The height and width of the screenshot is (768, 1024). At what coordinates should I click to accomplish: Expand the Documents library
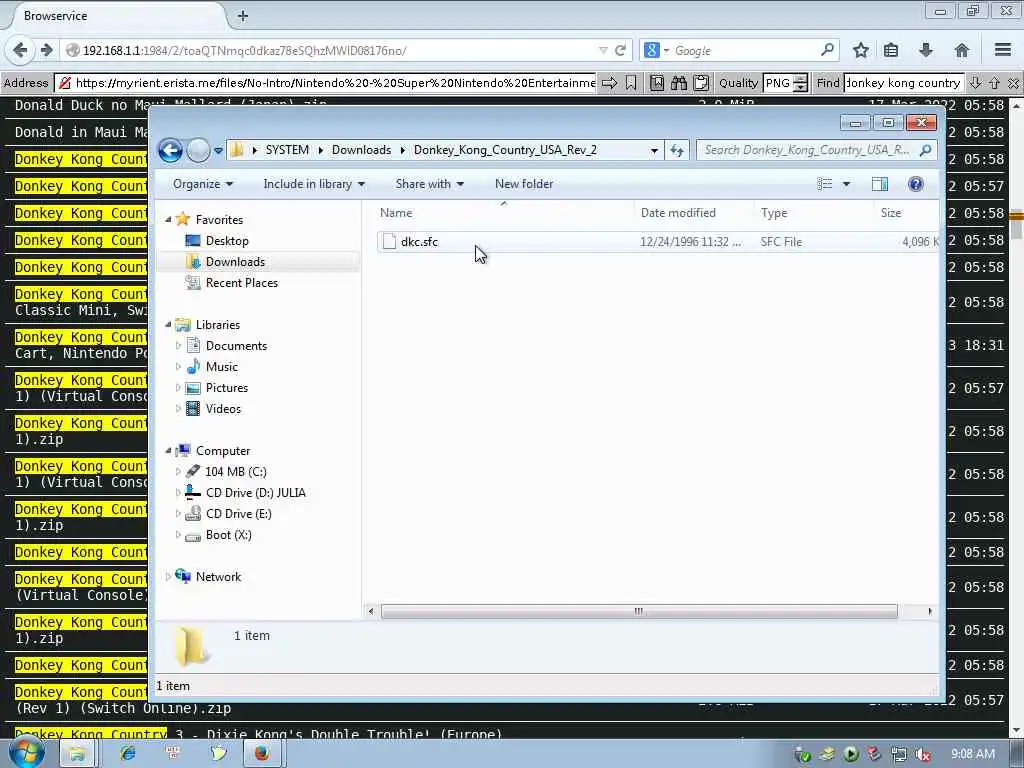(178, 345)
